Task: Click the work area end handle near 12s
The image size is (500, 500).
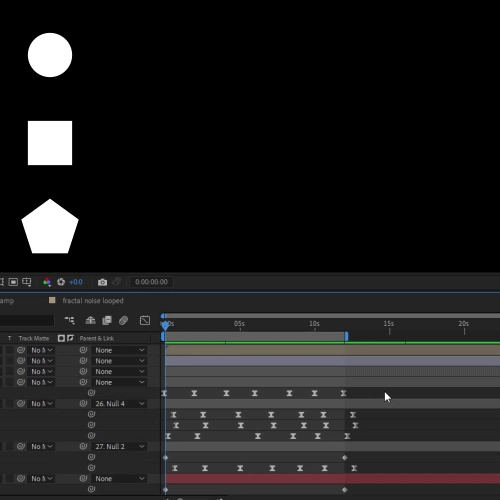Action: pyautogui.click(x=347, y=336)
